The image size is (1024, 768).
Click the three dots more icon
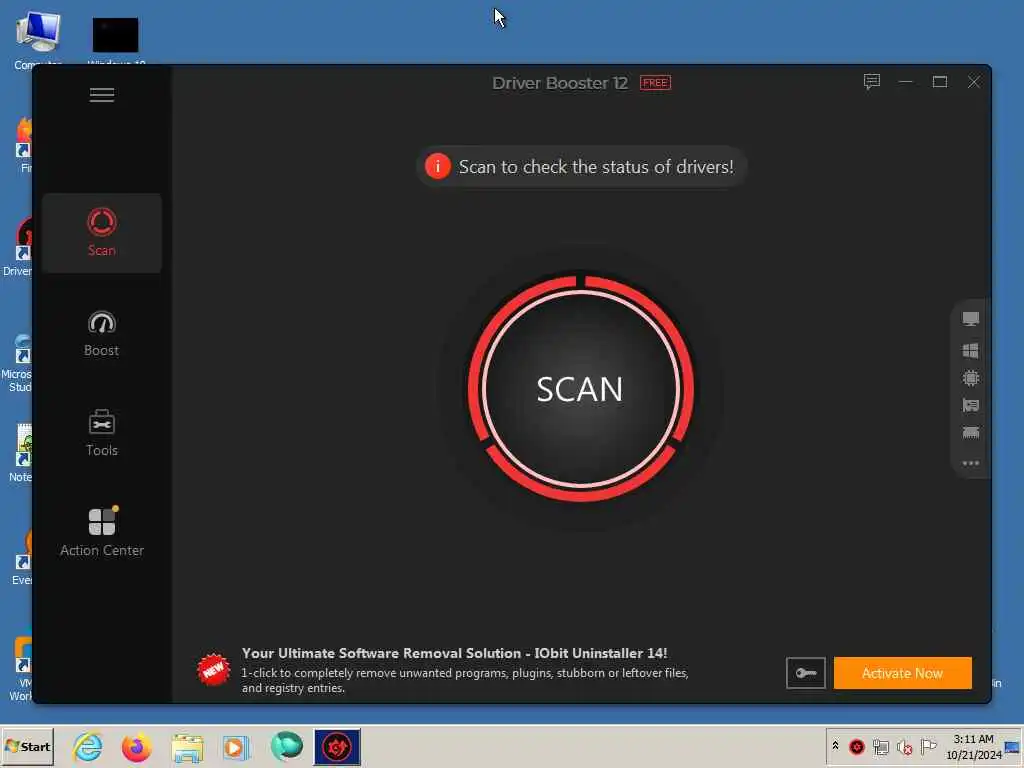pos(970,463)
